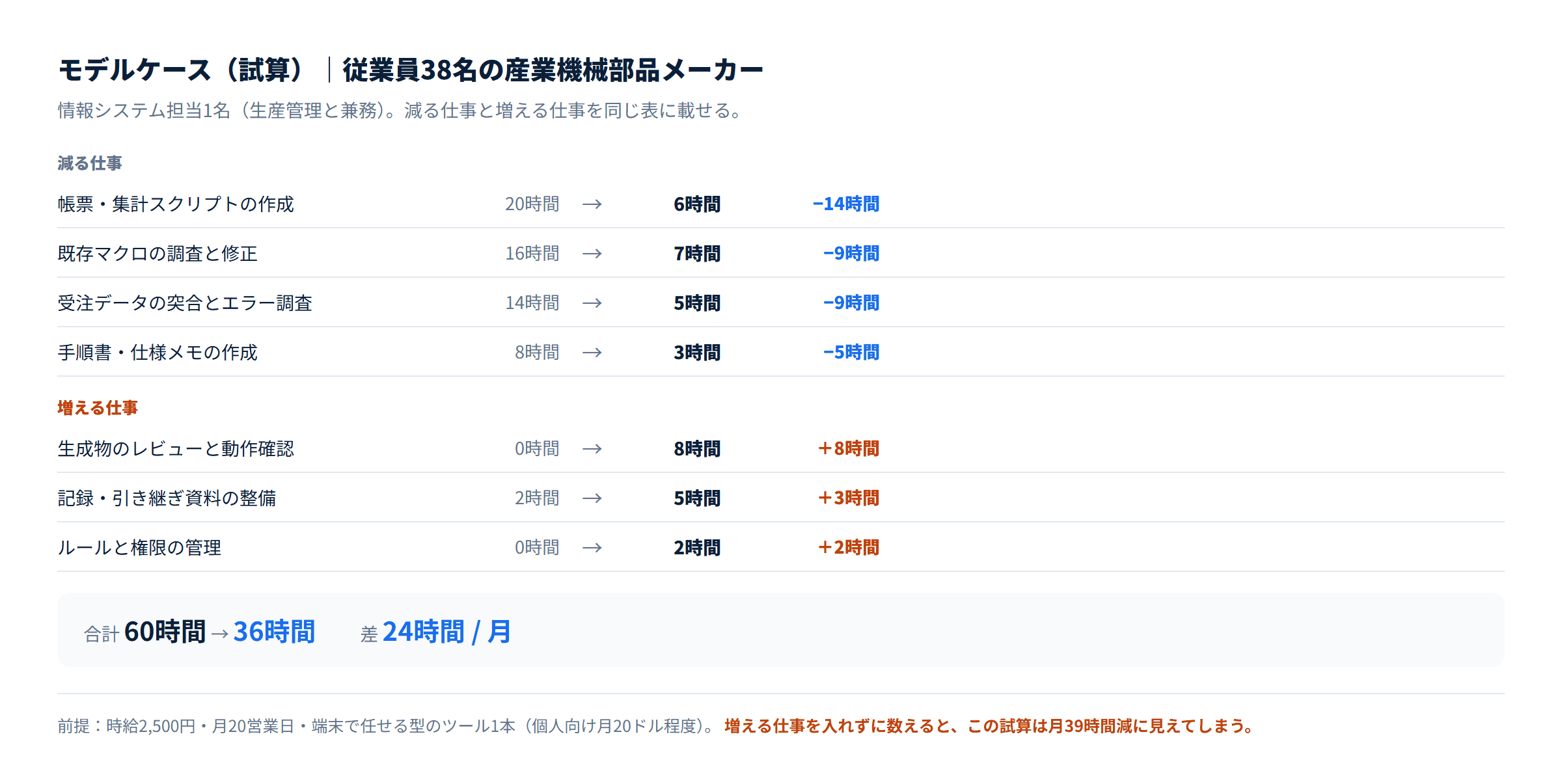This screenshot has height=784, width=1562.
Task: Select 5時間 in the 受注データ row
Action: tap(697, 303)
